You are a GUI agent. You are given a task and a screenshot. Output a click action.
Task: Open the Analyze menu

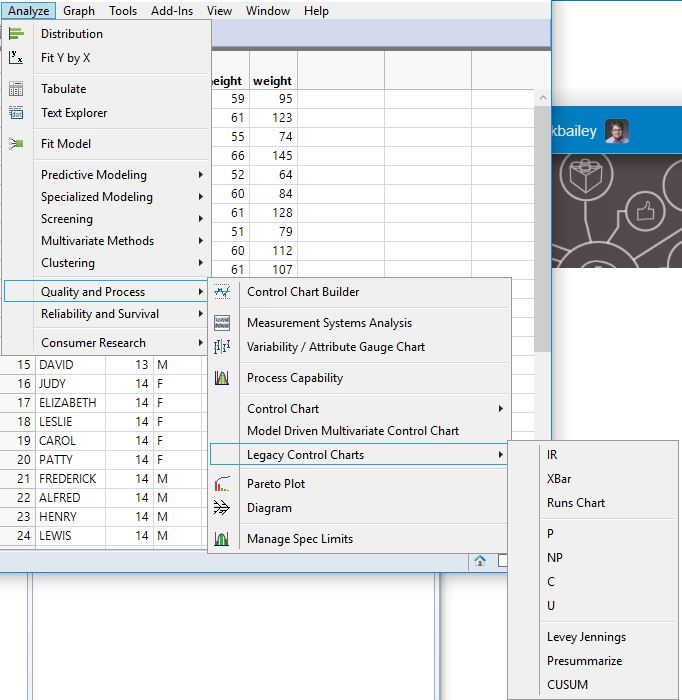pos(29,10)
